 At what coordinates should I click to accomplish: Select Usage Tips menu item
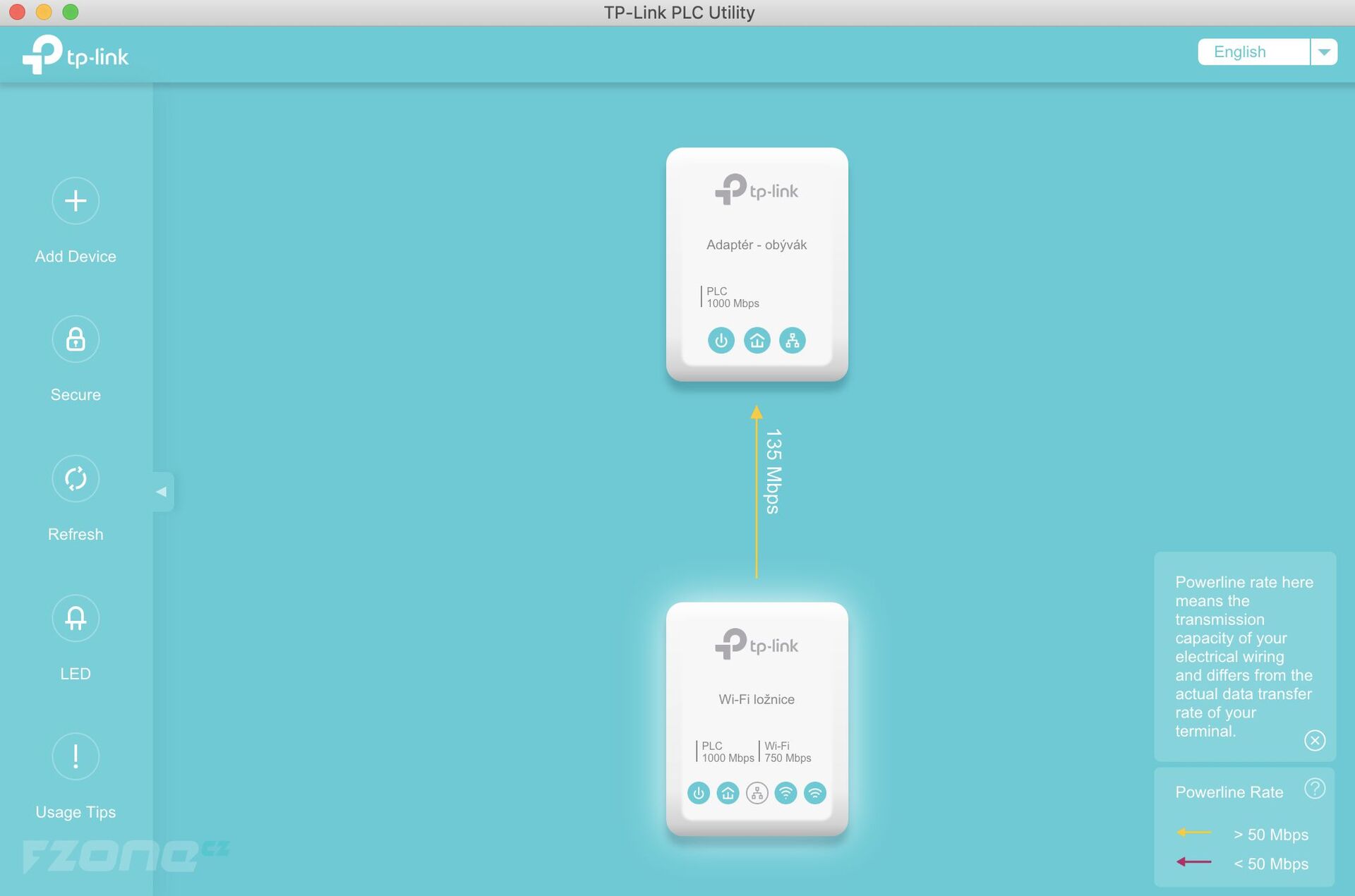tap(75, 780)
